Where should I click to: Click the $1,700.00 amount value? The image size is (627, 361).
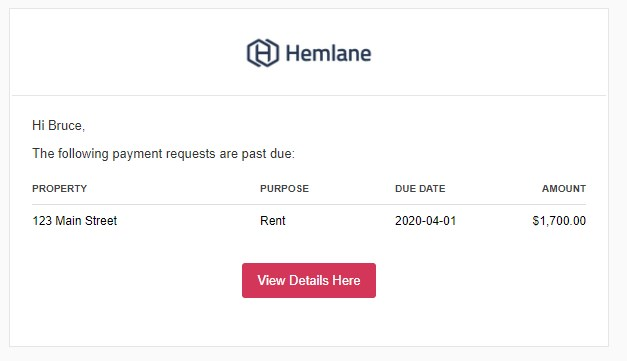pos(559,221)
